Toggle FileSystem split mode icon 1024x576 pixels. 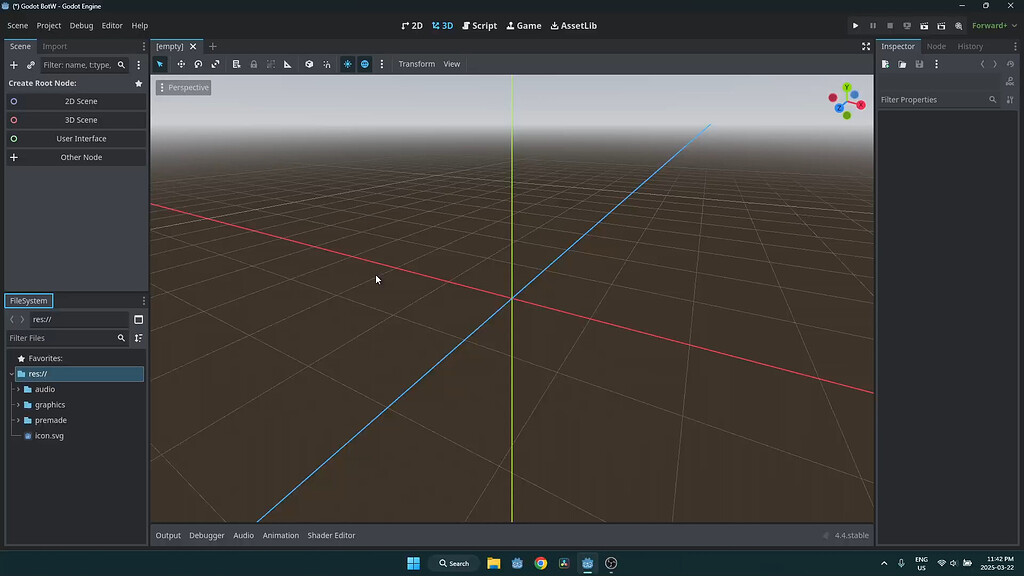pos(138,319)
